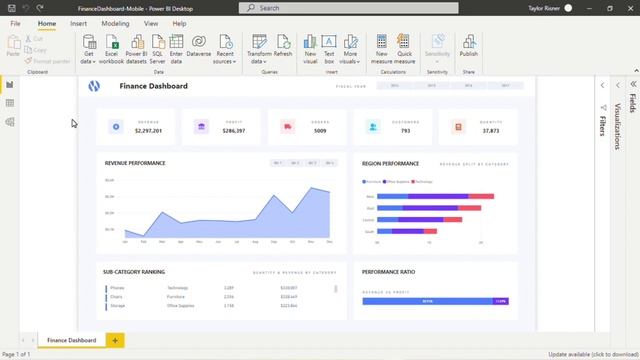
Task: Cut the selection
Action: (x=34, y=39)
